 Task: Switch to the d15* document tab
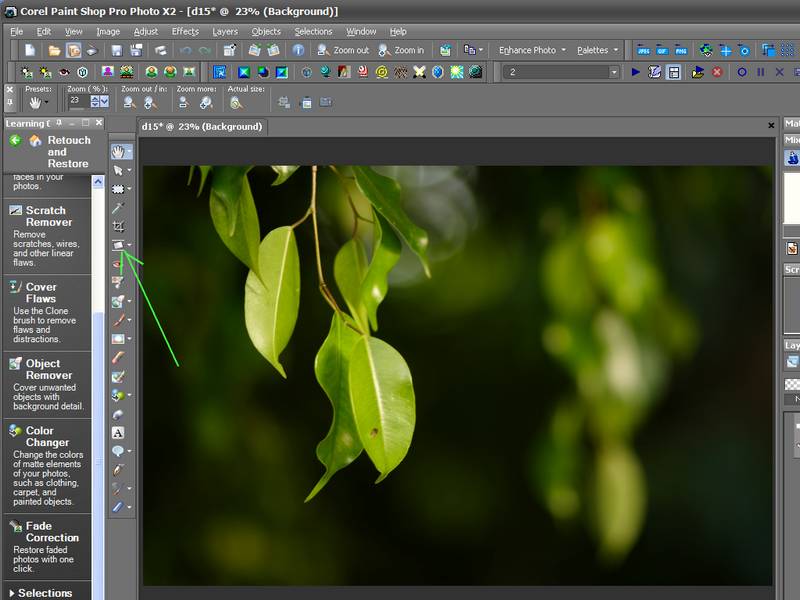pos(202,127)
